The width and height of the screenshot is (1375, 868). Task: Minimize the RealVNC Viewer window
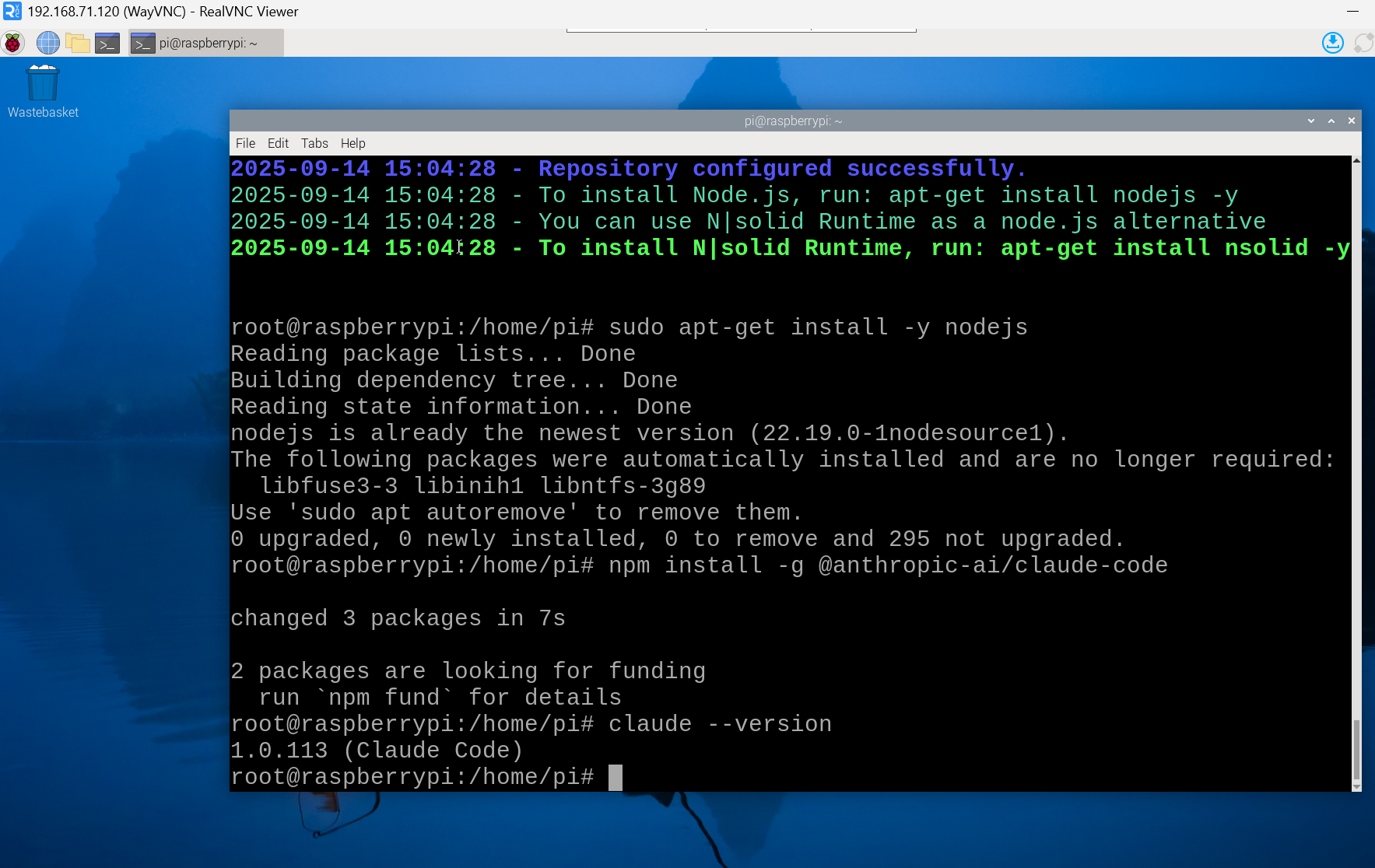click(x=1352, y=12)
